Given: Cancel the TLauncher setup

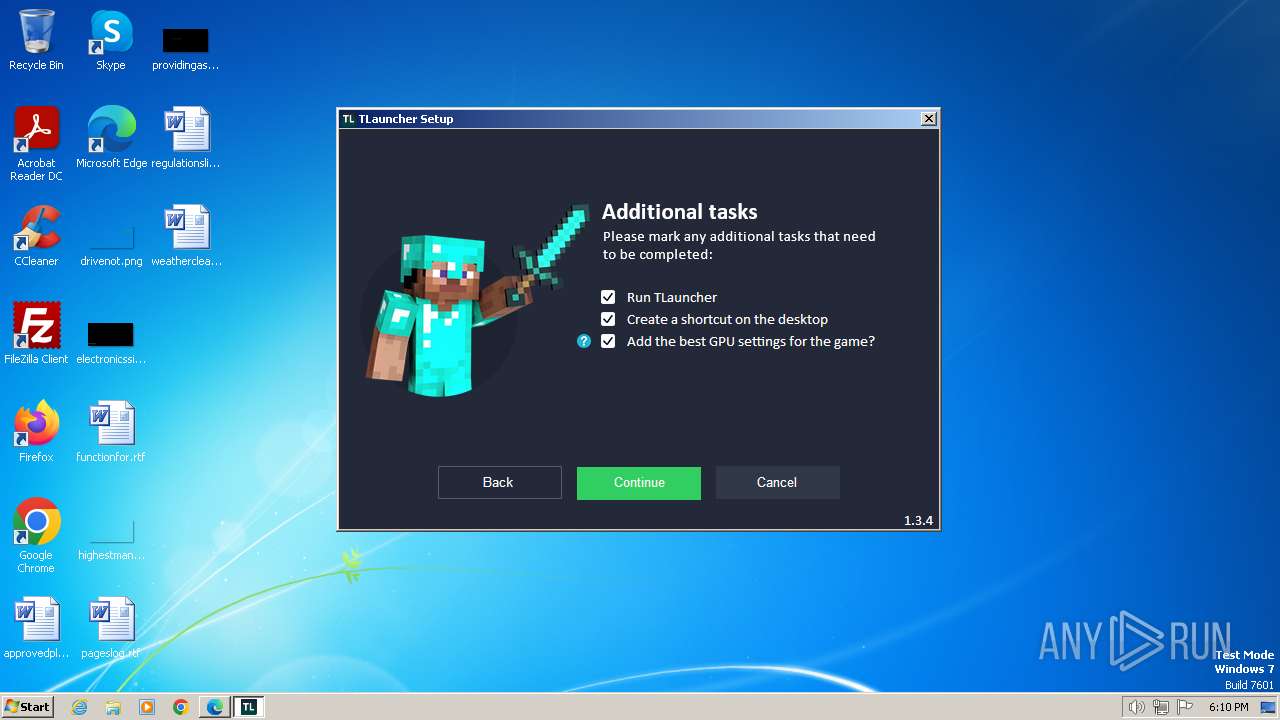Looking at the screenshot, I should (777, 482).
